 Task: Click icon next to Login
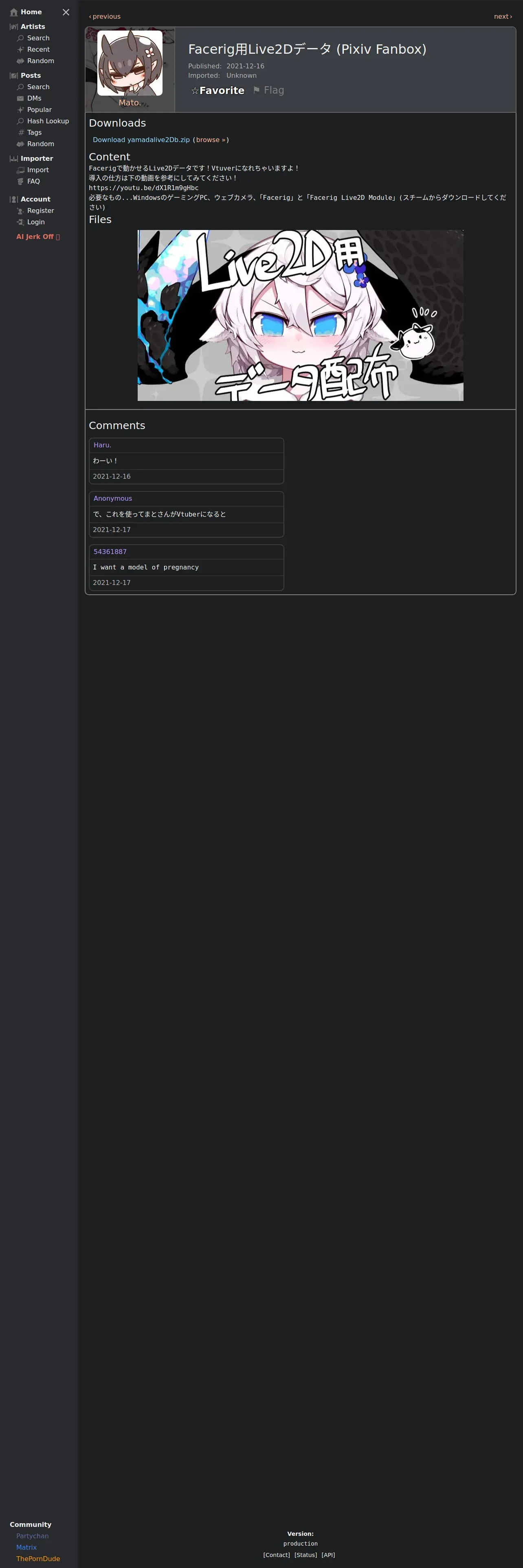click(x=21, y=222)
